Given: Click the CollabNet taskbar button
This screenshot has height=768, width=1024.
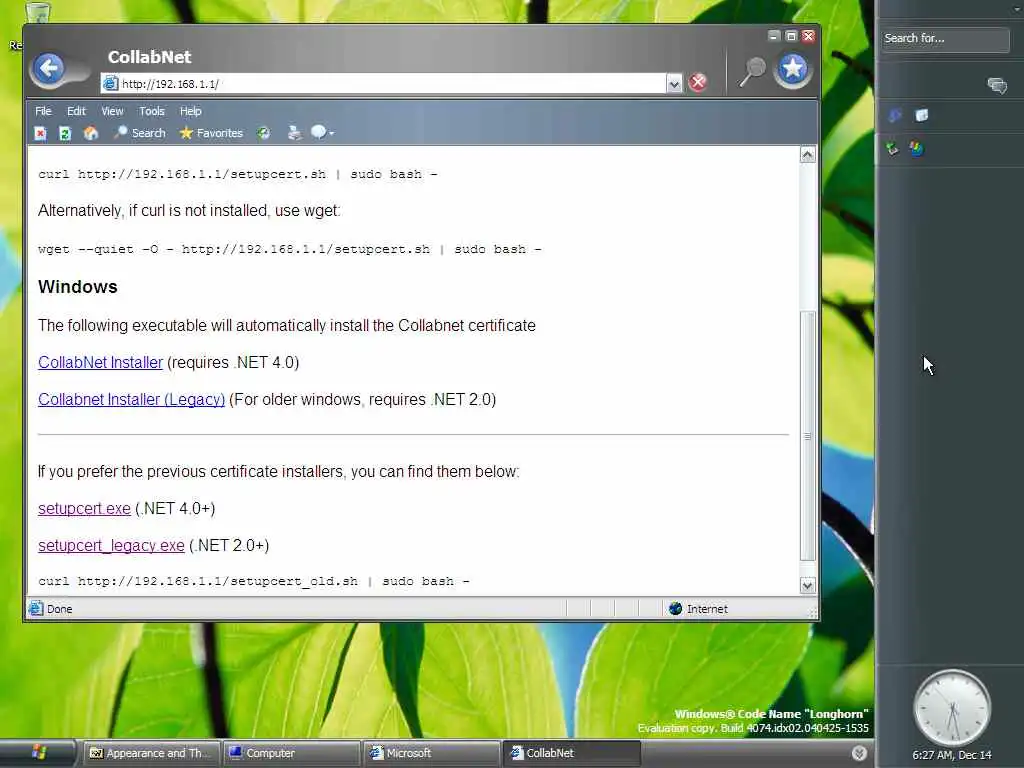Looking at the screenshot, I should point(571,753).
